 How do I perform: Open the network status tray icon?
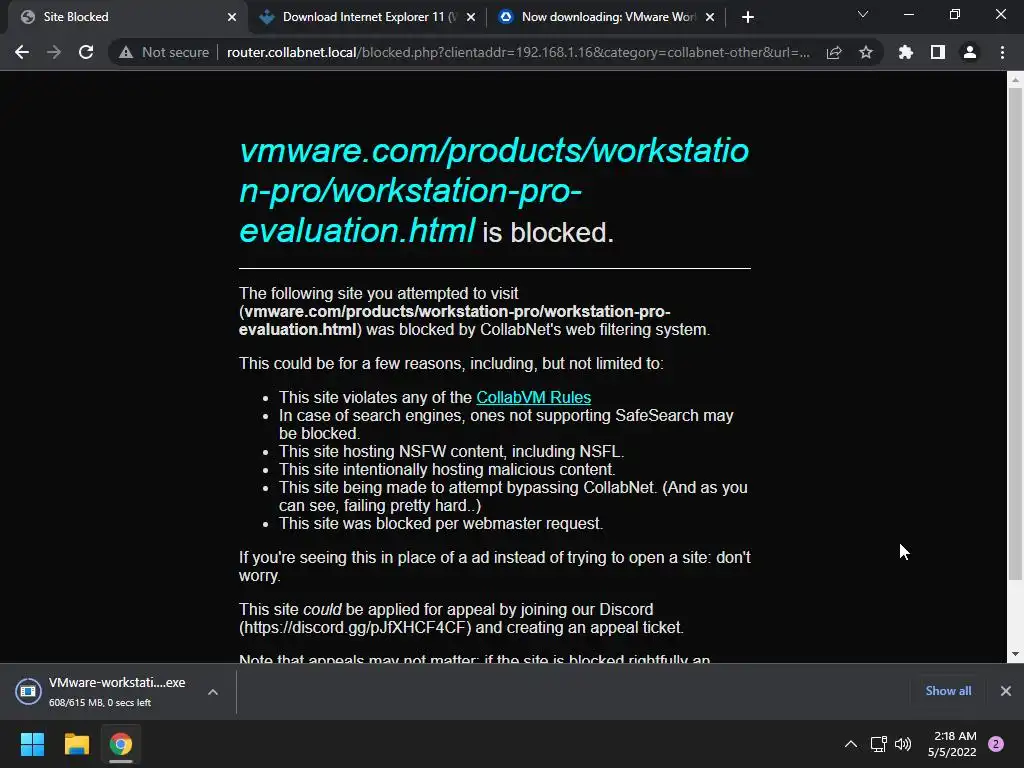click(878, 744)
